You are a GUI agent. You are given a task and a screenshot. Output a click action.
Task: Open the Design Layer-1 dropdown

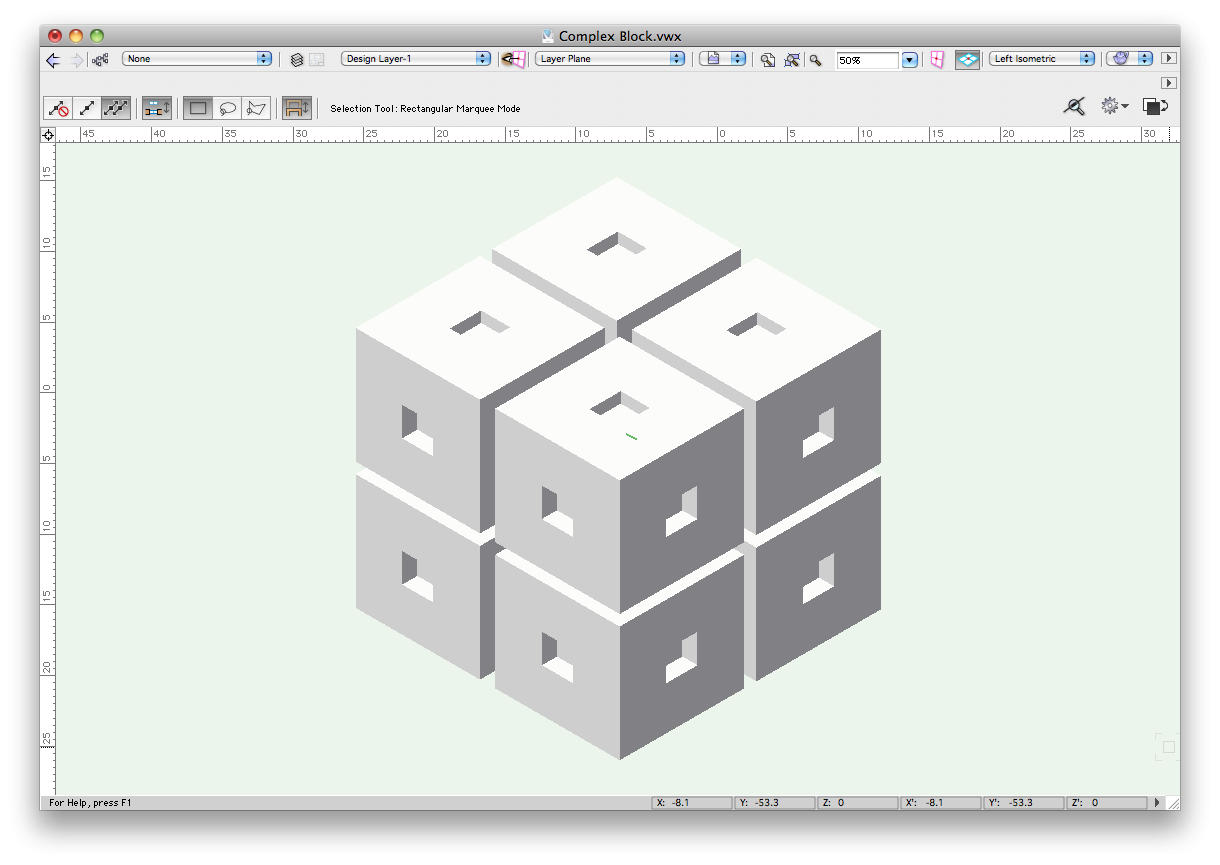pyautogui.click(x=416, y=59)
